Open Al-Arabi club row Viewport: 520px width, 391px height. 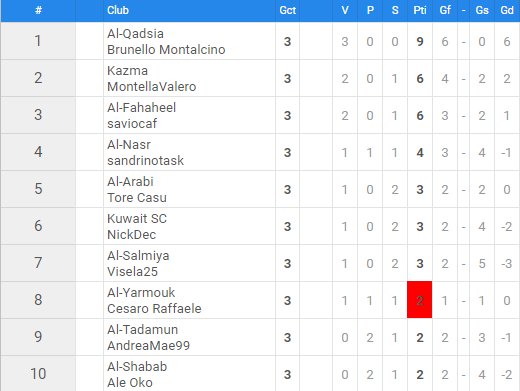coord(260,189)
